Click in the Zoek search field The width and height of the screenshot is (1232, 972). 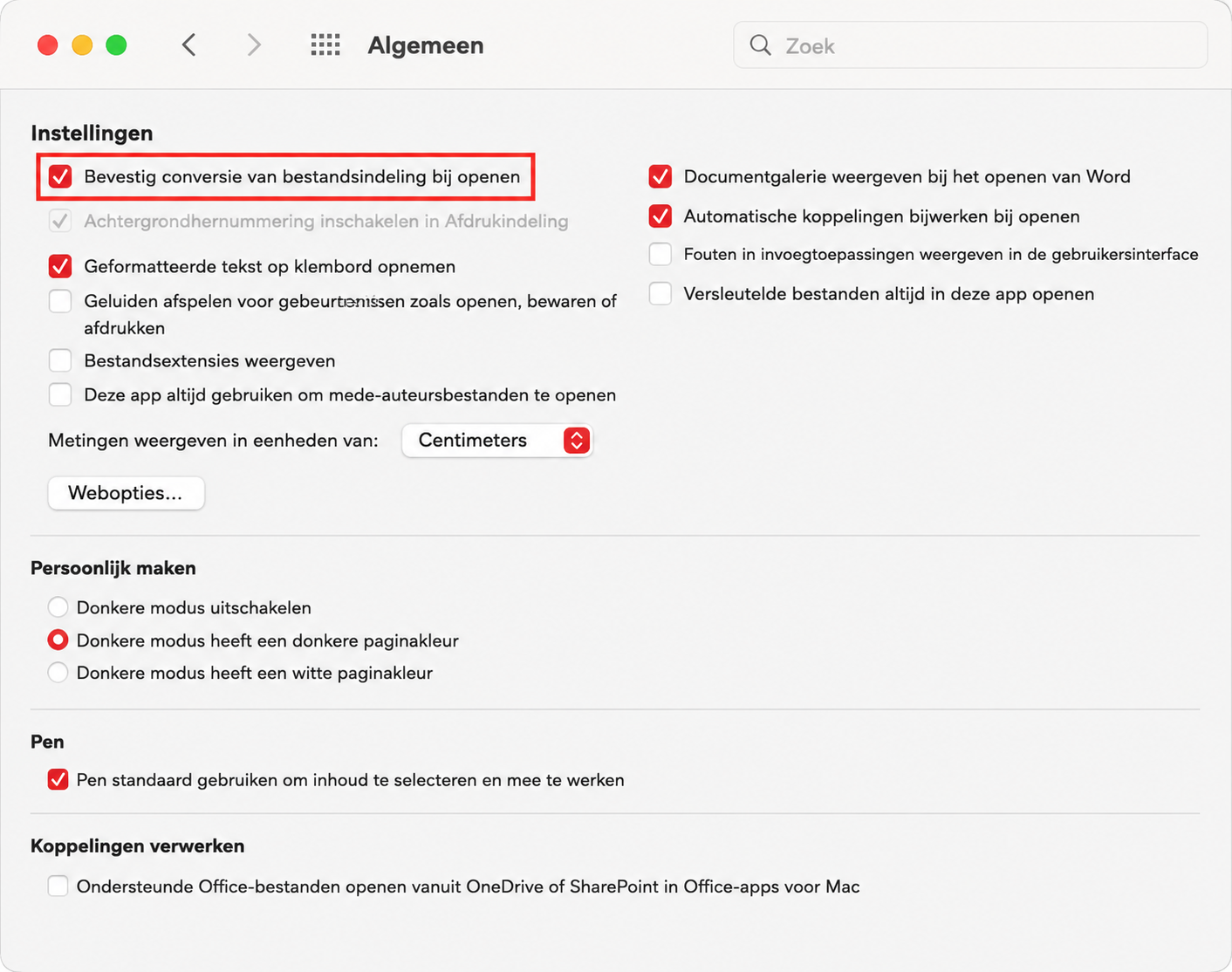click(x=970, y=45)
